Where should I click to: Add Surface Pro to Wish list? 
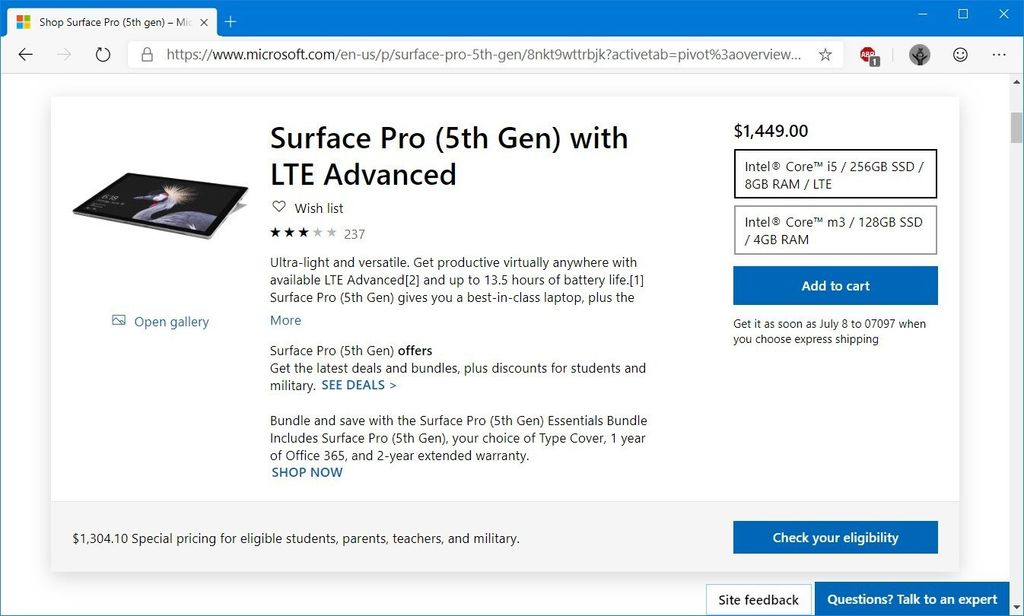click(306, 207)
